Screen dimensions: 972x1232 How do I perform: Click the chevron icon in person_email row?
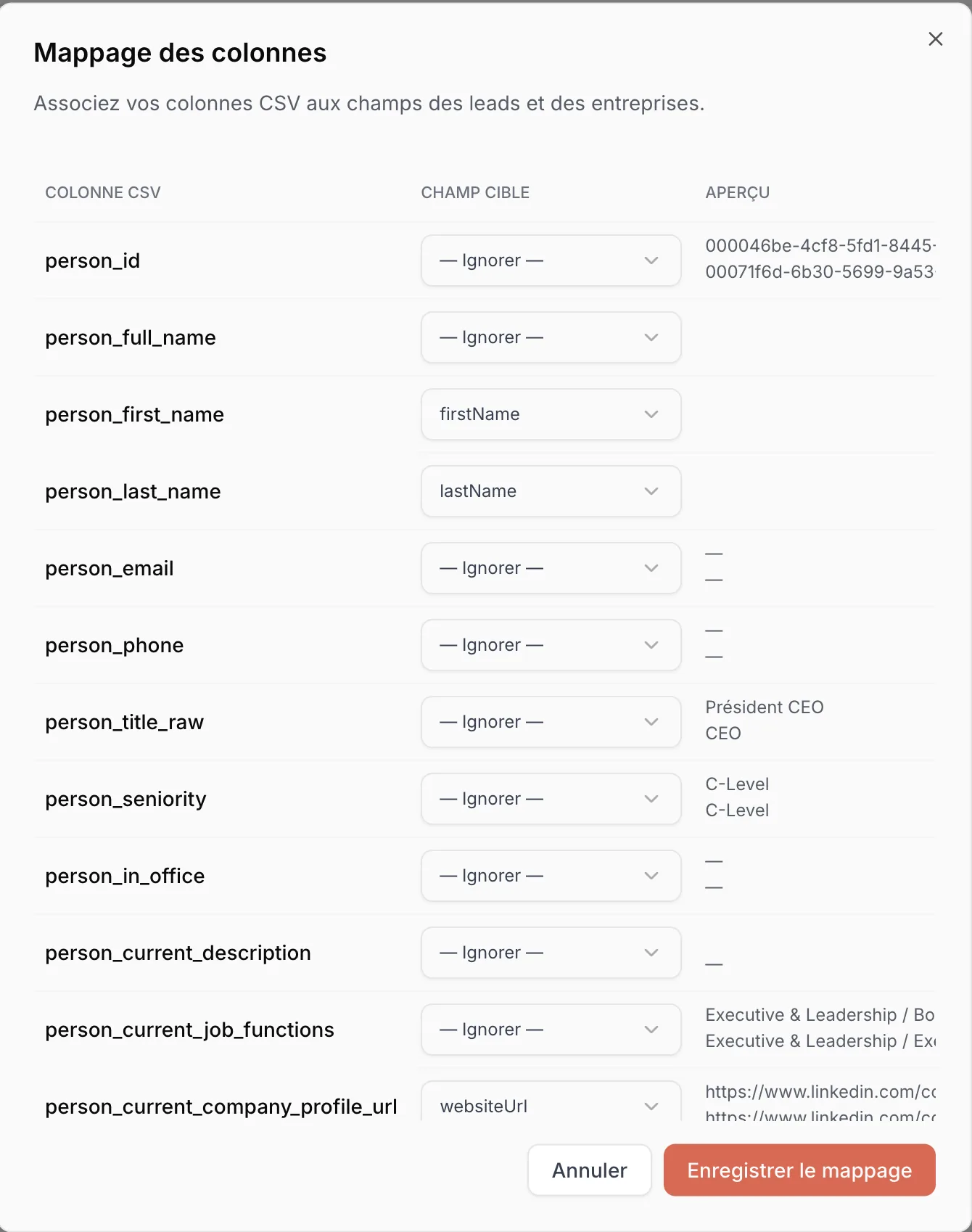point(651,568)
